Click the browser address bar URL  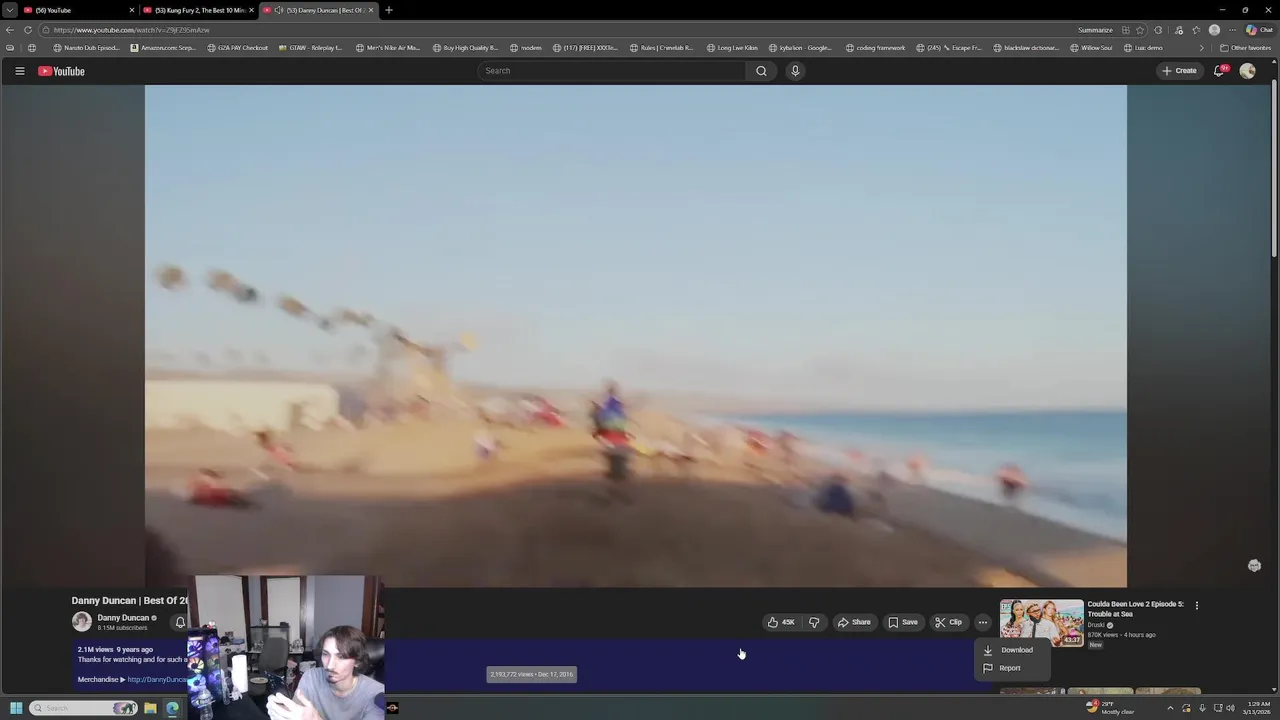(x=131, y=30)
